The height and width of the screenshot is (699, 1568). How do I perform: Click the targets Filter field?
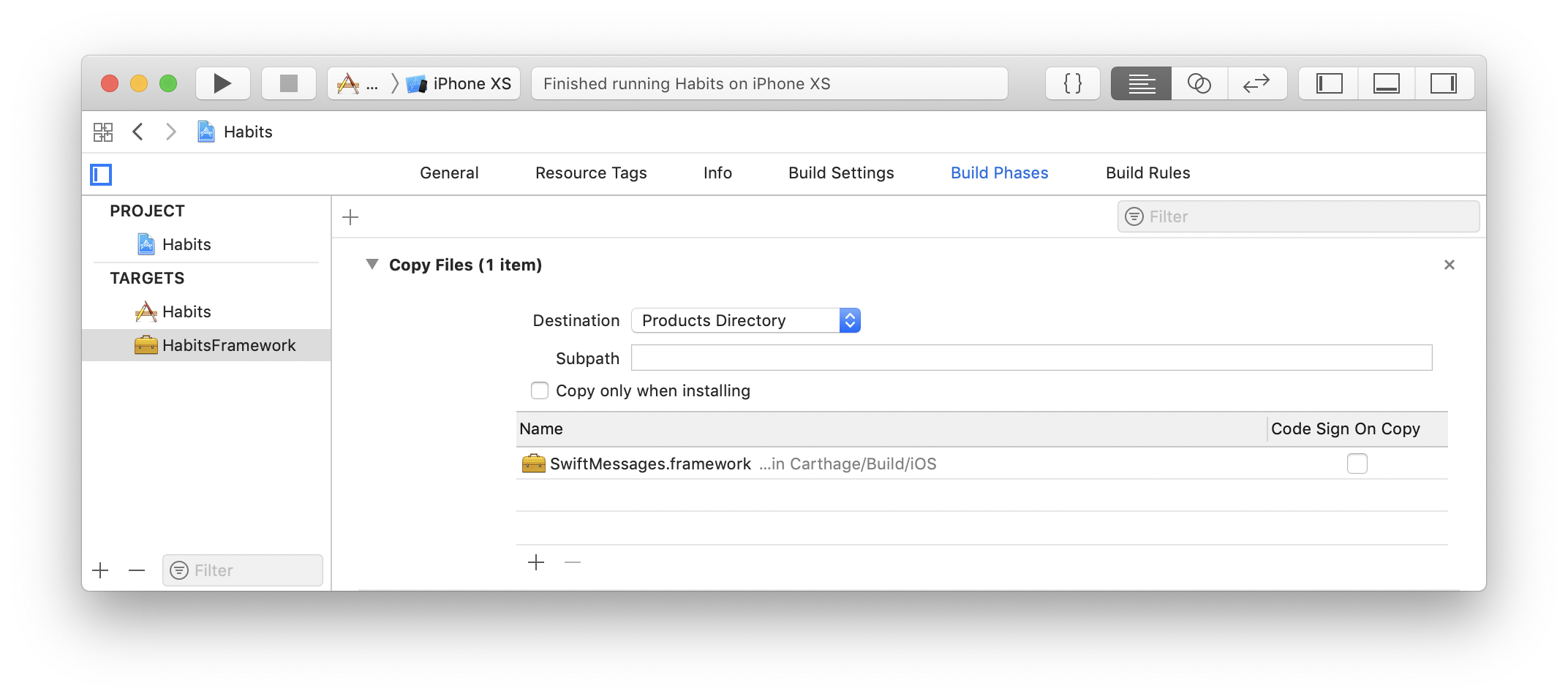[242, 570]
